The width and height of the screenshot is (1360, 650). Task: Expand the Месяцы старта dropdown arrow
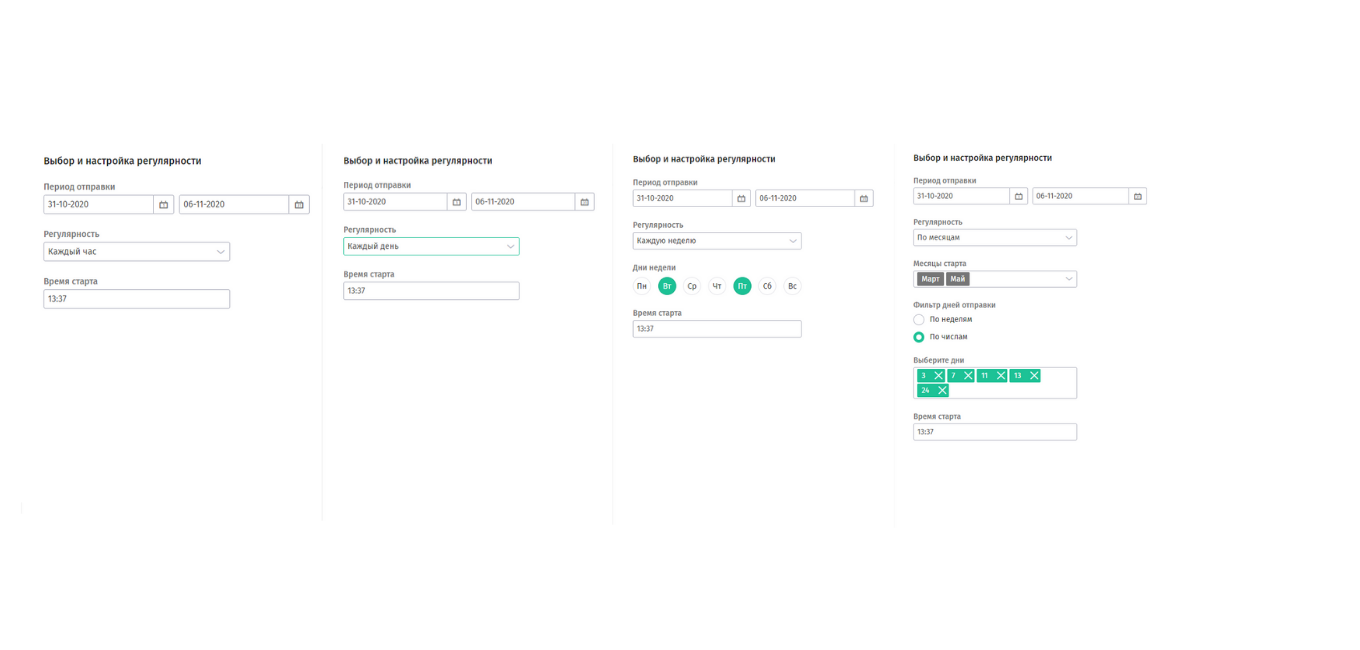(1069, 279)
